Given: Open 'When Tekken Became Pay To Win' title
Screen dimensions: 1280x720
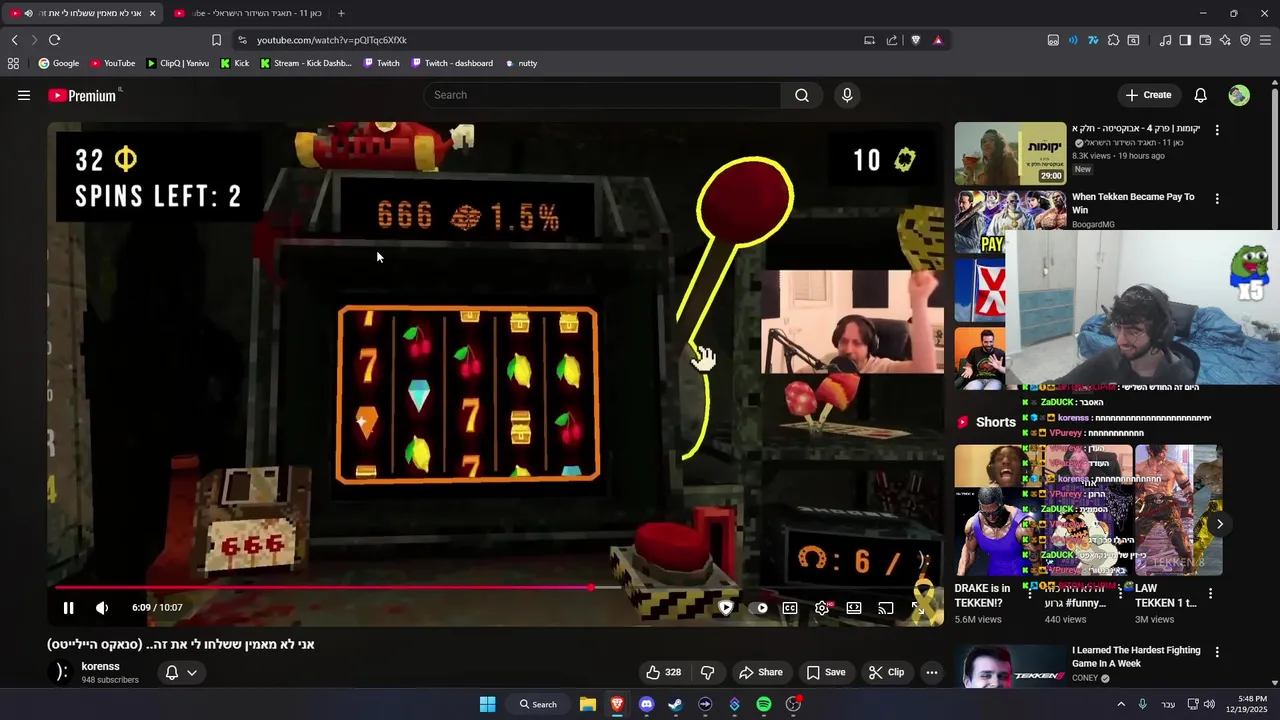Looking at the screenshot, I should coord(1133,203).
